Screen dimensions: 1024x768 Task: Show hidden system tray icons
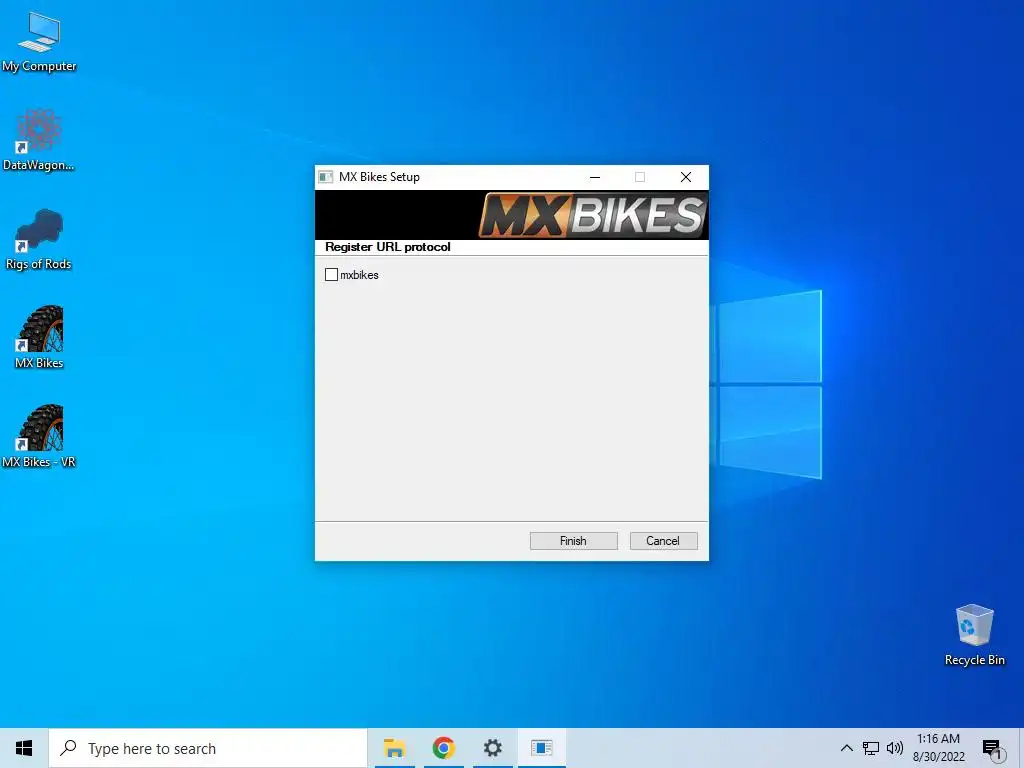point(846,748)
